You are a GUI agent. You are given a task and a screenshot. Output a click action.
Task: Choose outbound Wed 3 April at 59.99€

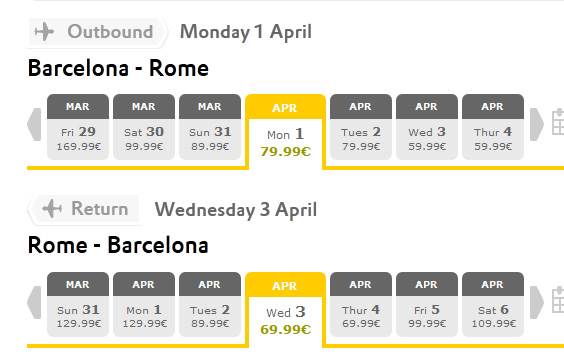click(427, 127)
